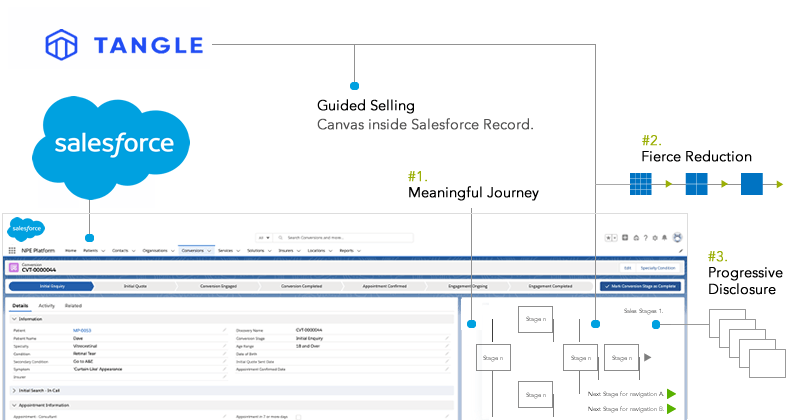The height and width of the screenshot is (420, 800).
Task: Edit the Condition field pencil icon
Action: coord(224,354)
